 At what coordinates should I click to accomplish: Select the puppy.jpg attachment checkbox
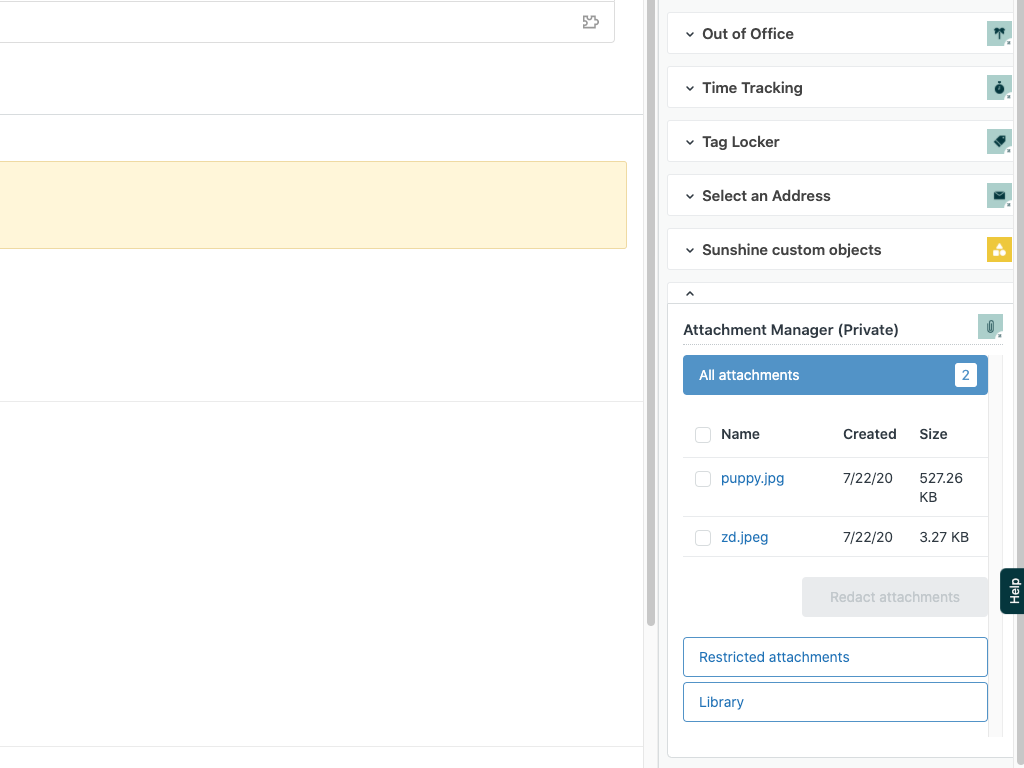tap(702, 478)
